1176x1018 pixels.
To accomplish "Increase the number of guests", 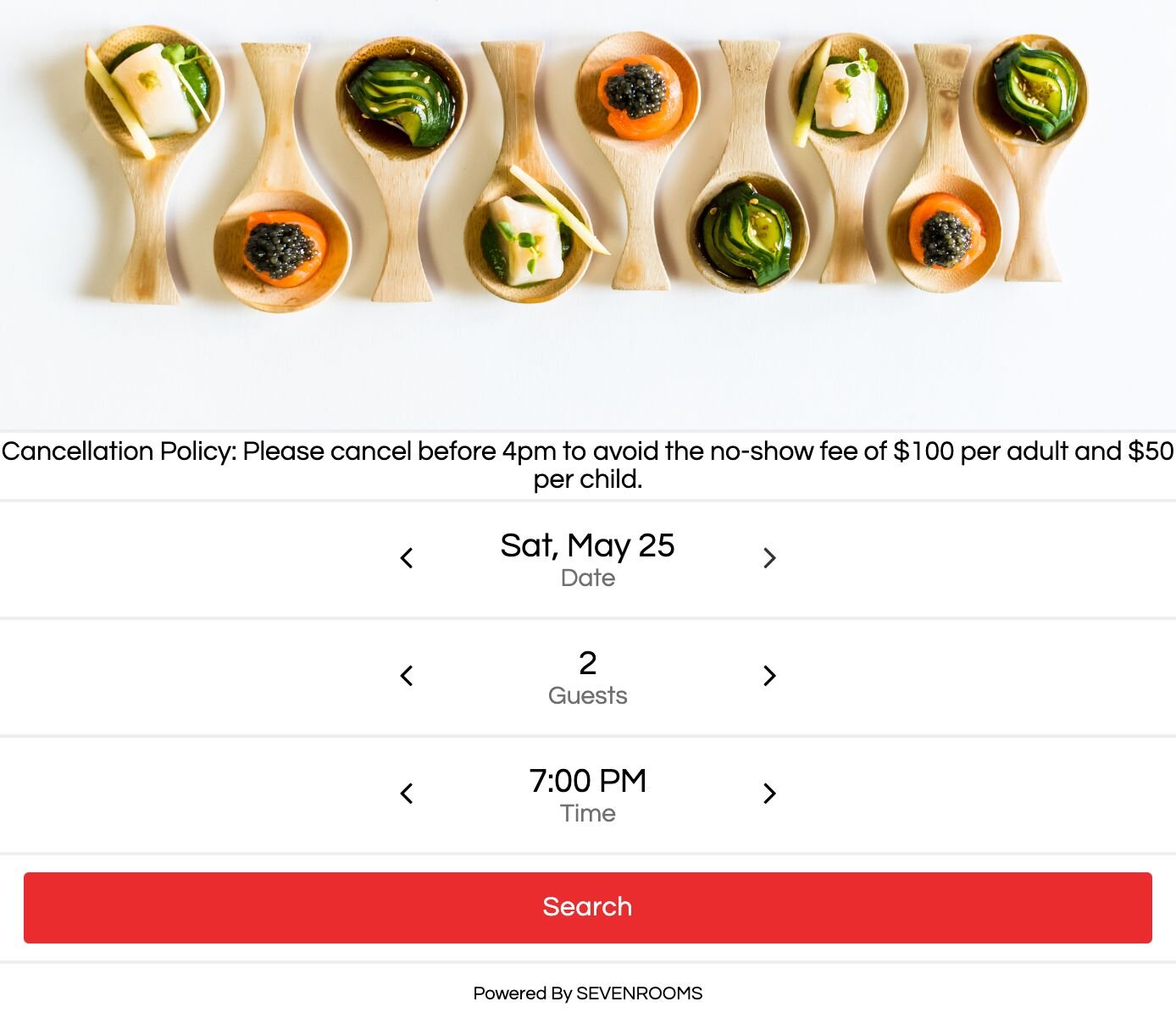I will click(x=769, y=676).
